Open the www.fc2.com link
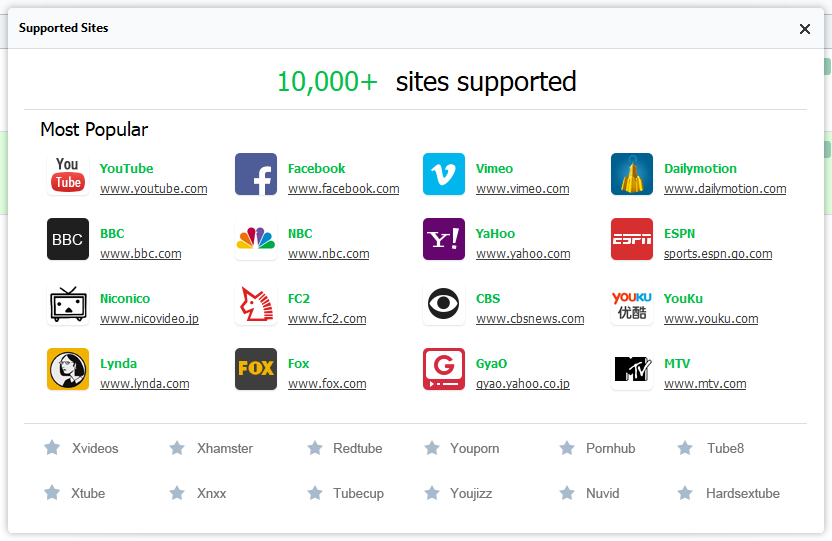Viewport: 832px width, 541px height. (x=327, y=319)
